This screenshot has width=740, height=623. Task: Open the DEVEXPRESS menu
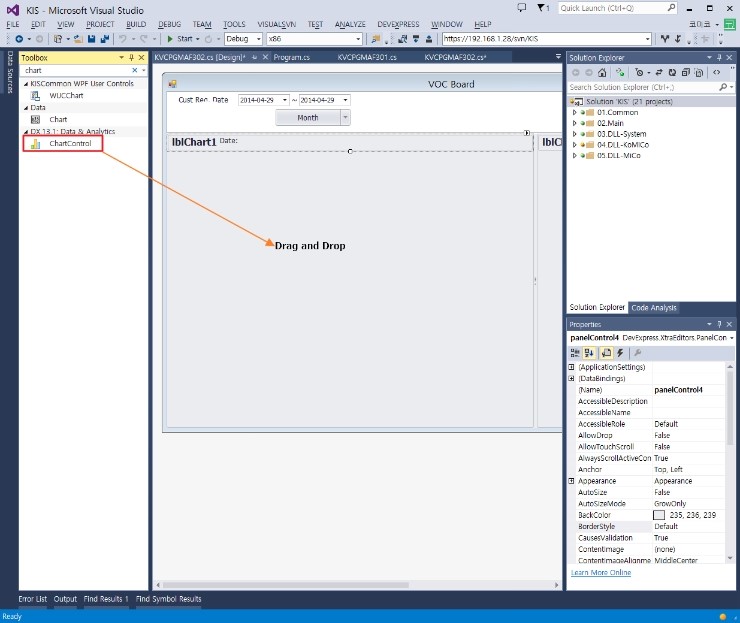(396, 24)
